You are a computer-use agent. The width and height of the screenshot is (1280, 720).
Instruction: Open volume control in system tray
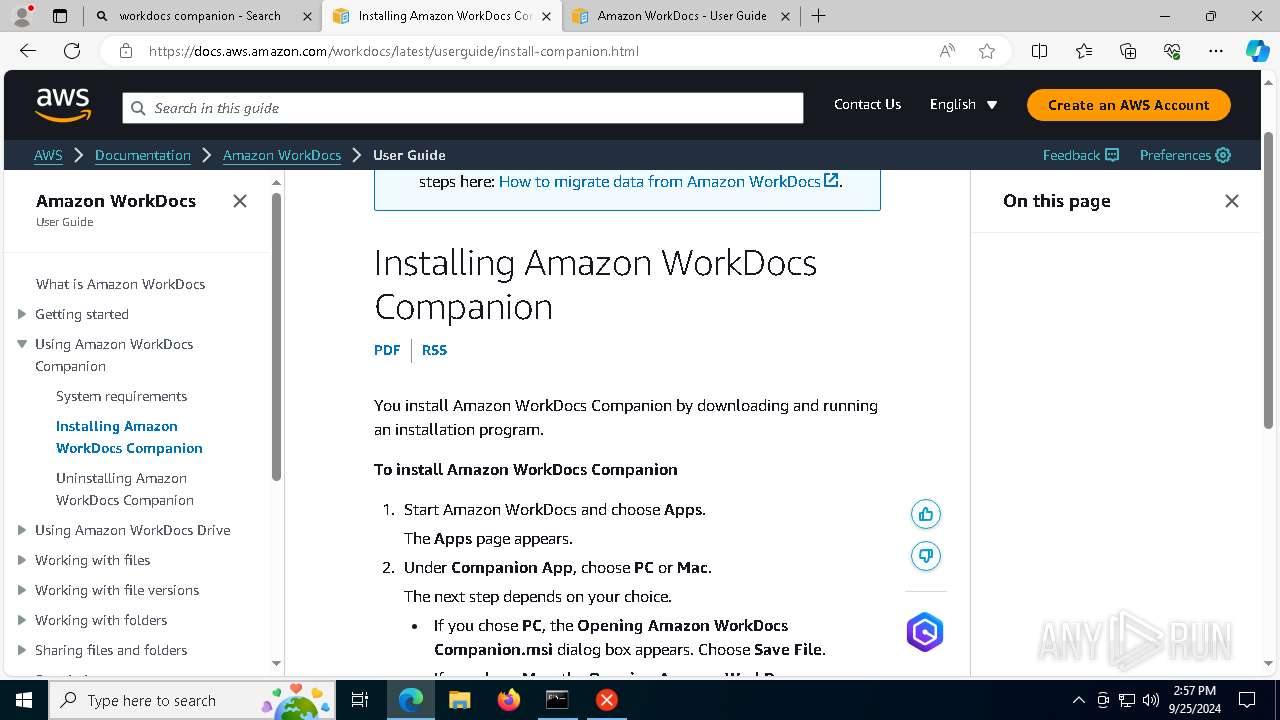1151,700
